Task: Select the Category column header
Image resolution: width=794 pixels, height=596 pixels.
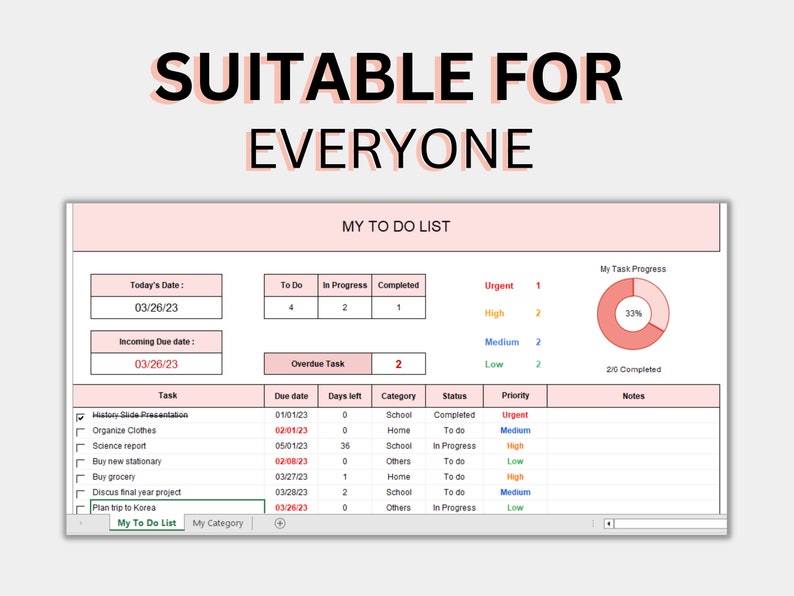Action: tap(399, 396)
